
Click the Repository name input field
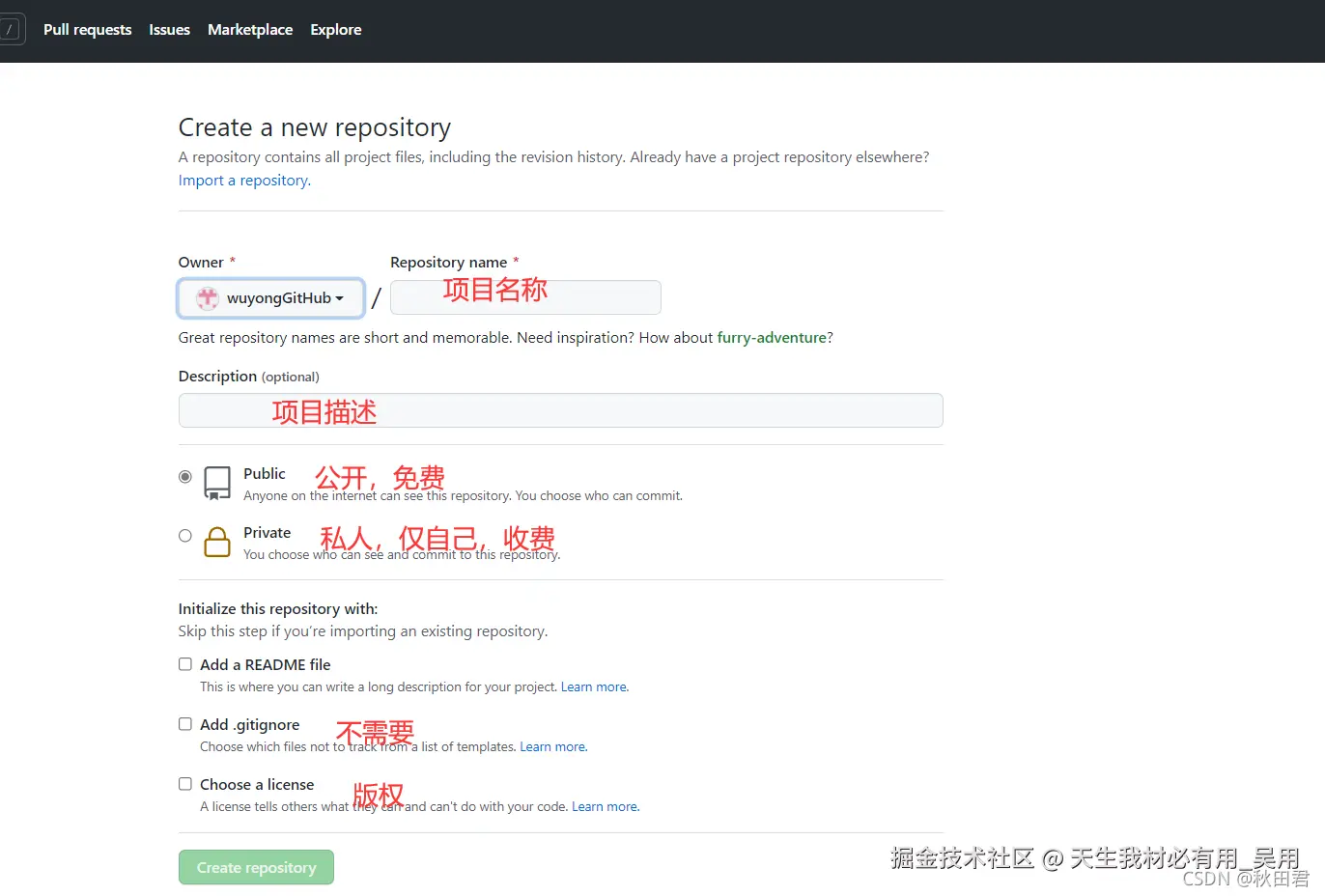pos(524,296)
